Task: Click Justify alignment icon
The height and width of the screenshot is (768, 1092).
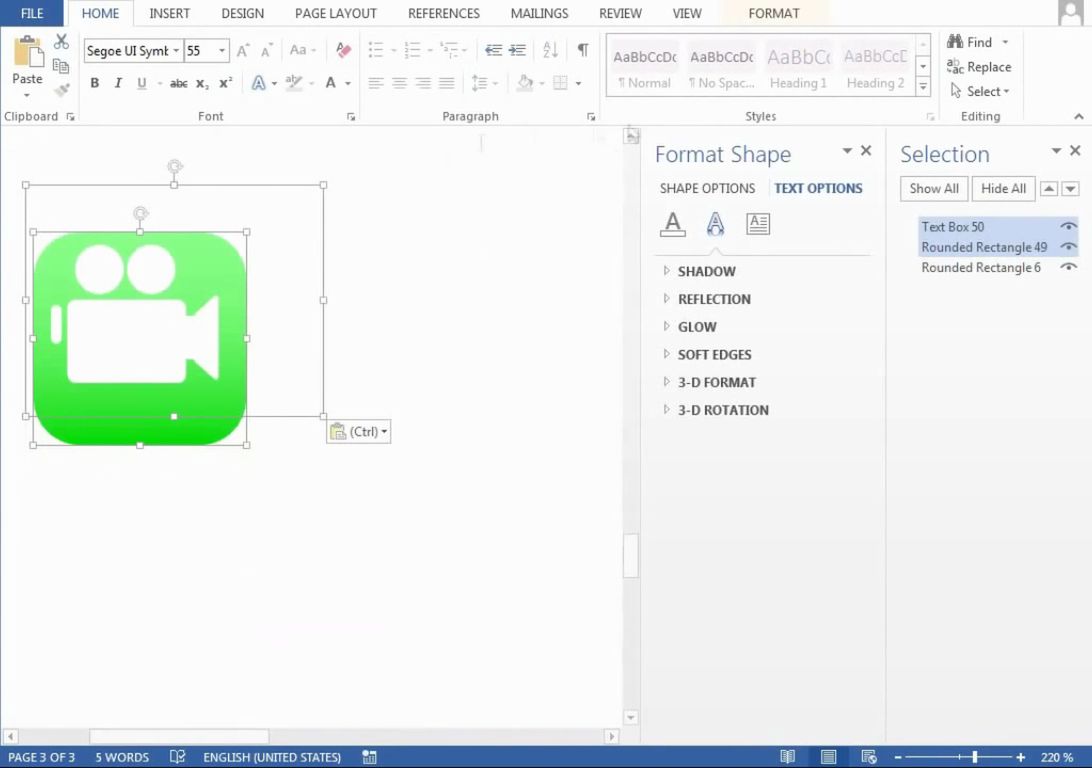Action: coord(447,83)
